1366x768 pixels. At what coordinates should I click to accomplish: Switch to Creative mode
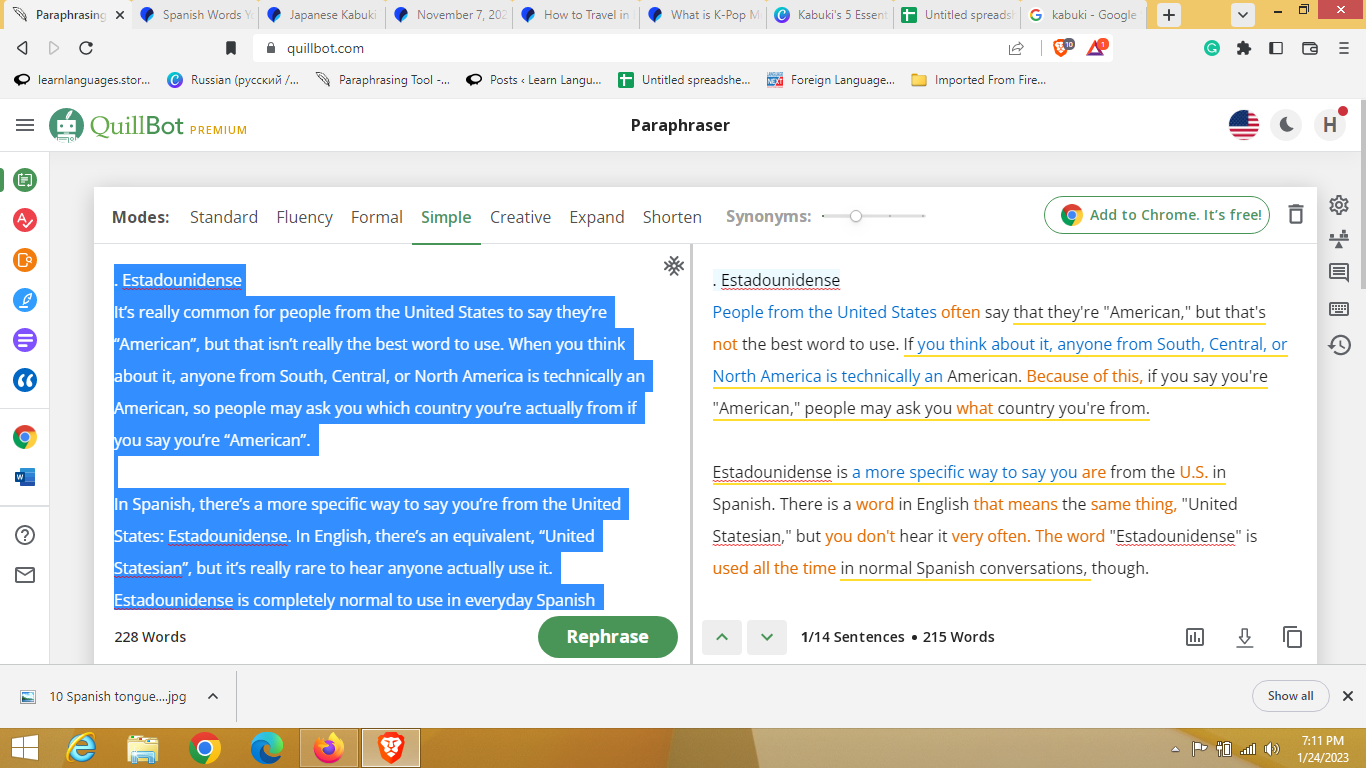[520, 217]
